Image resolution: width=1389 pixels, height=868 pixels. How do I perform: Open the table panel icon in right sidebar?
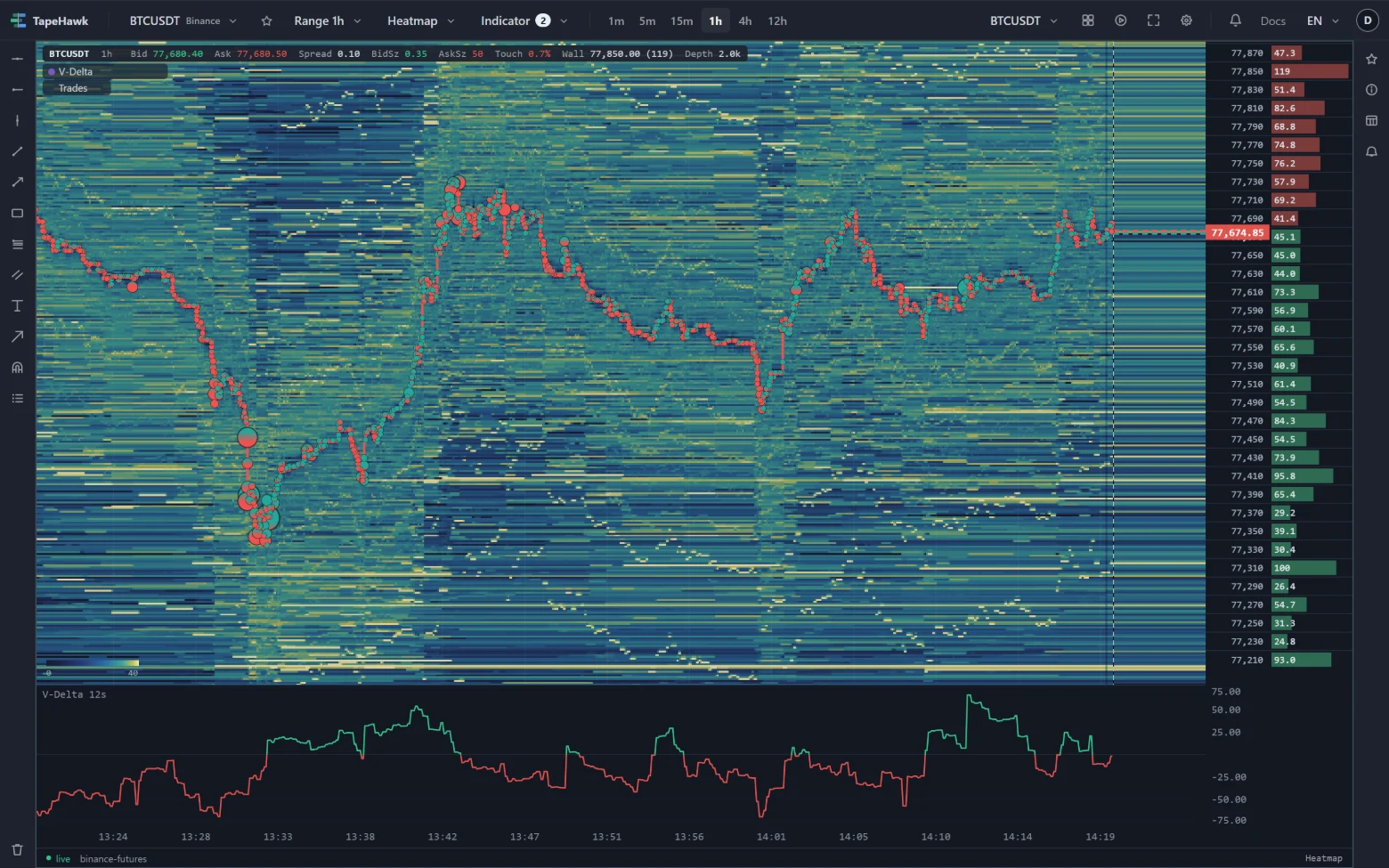(1371, 120)
